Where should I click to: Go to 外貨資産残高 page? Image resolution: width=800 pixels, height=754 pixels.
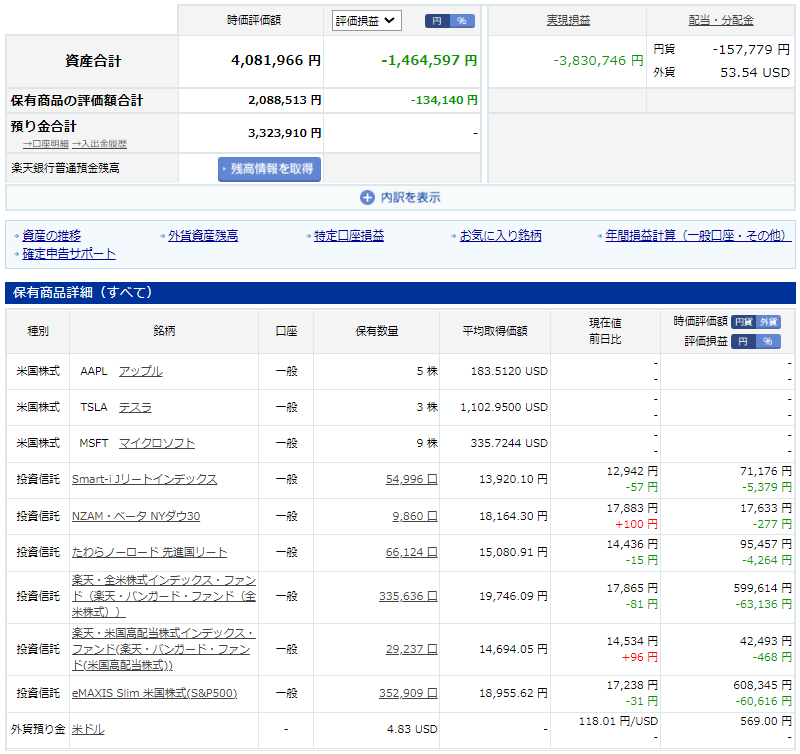(x=203, y=236)
